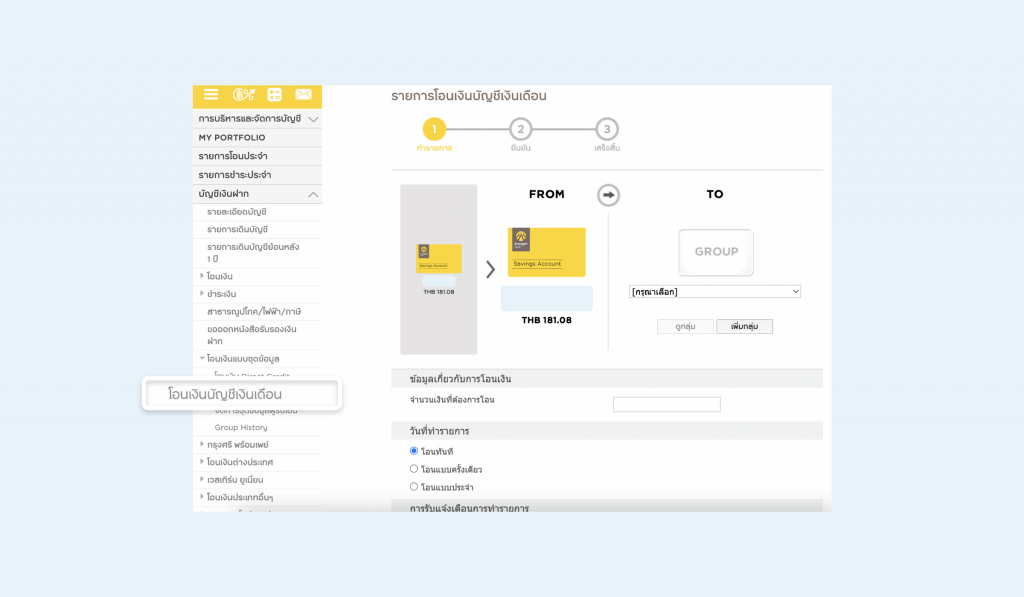This screenshot has height=597, width=1024.
Task: Select โอนทันที radio option
Action: pyautogui.click(x=414, y=451)
